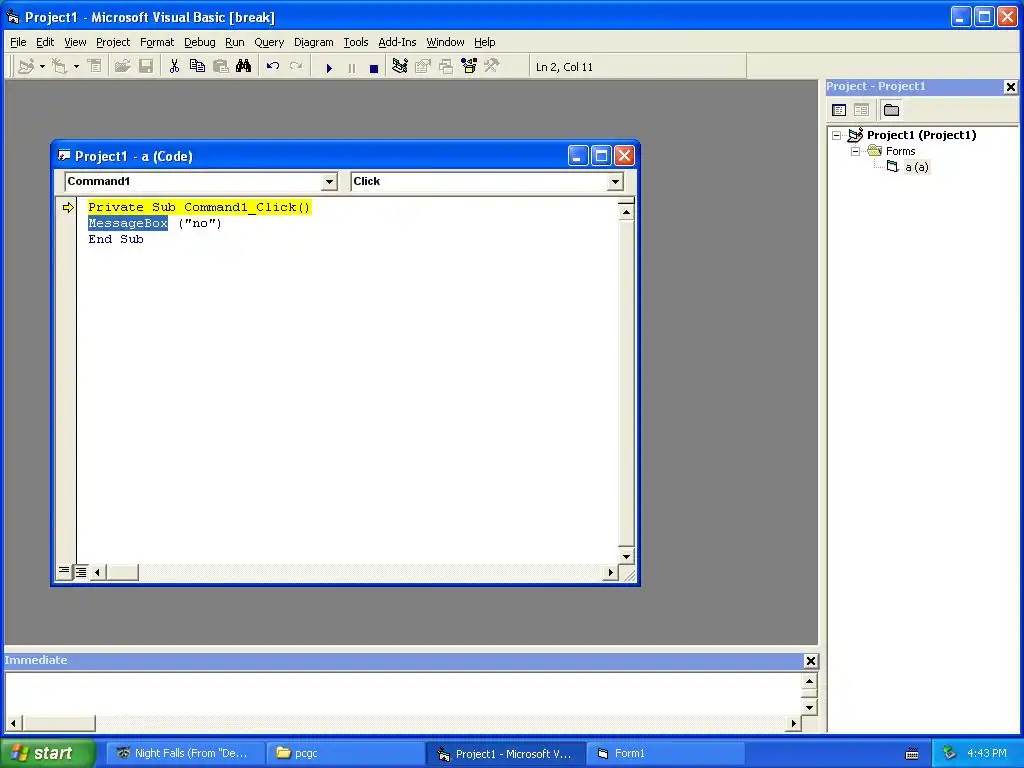Open the View menu
The image size is (1024, 768).
pos(75,42)
